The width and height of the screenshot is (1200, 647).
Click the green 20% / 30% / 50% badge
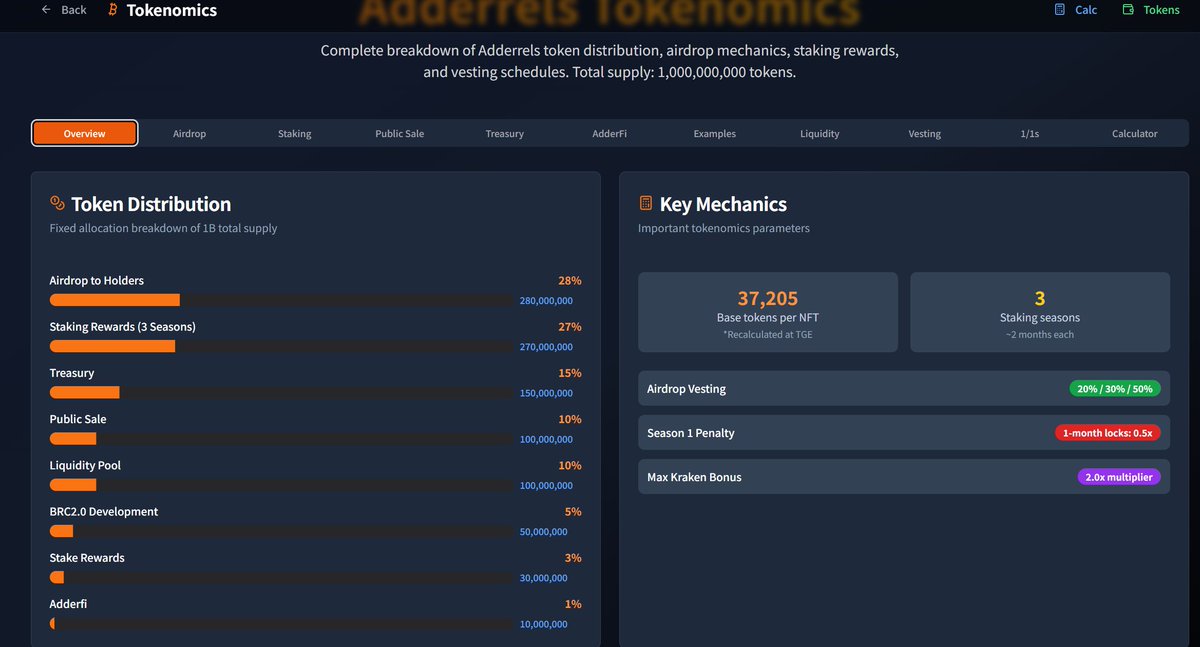tap(1115, 388)
